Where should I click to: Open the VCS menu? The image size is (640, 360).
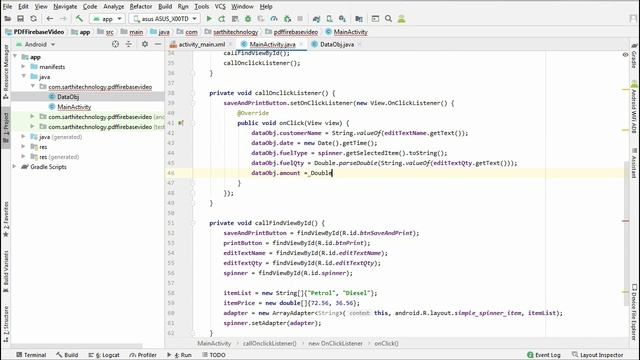[220, 7]
